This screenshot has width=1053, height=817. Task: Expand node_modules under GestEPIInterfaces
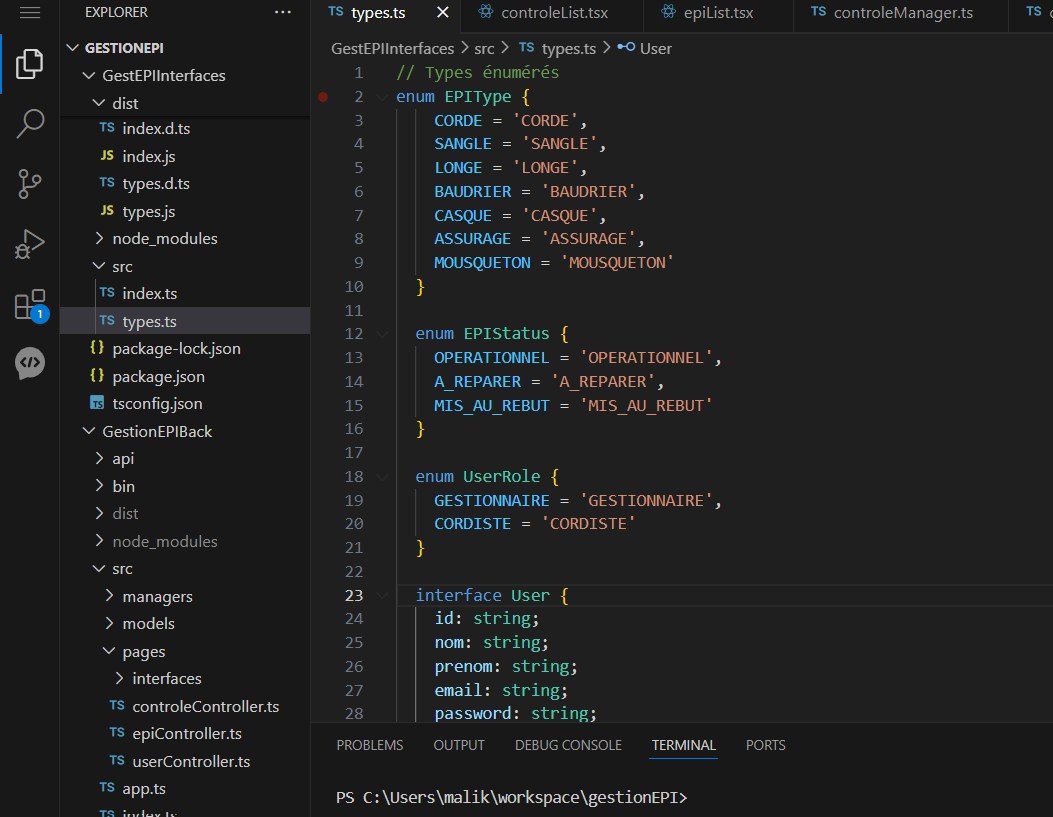(x=99, y=238)
